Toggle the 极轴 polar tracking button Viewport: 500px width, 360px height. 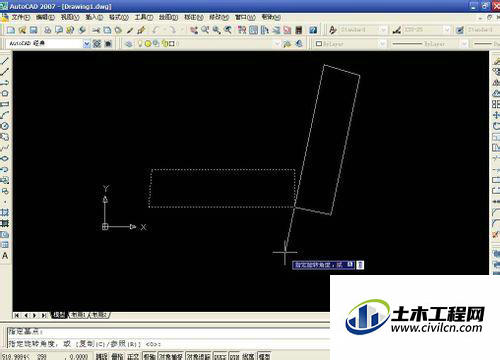[149, 356]
